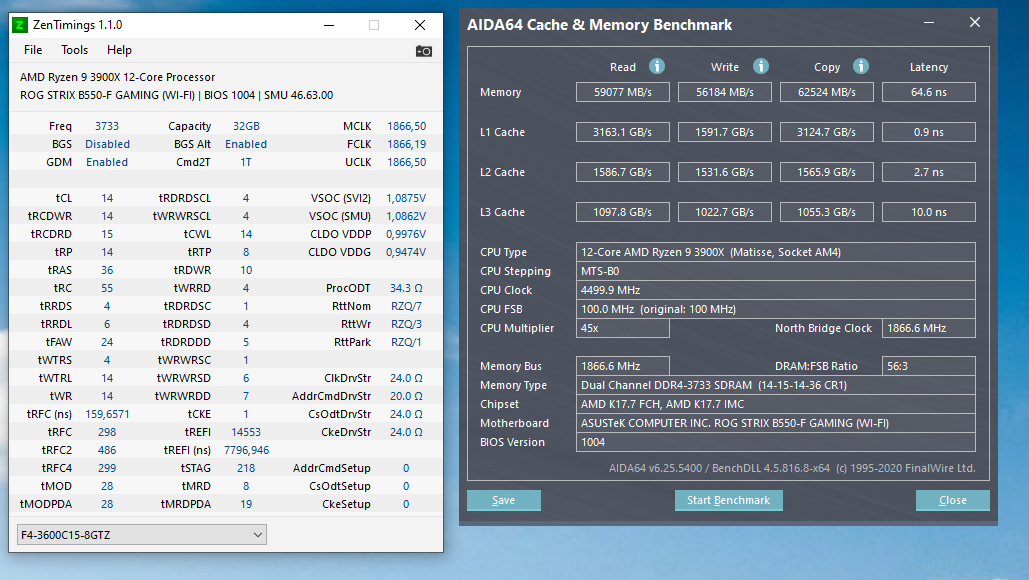
Task: Click the Write column info icon
Action: coord(761,66)
